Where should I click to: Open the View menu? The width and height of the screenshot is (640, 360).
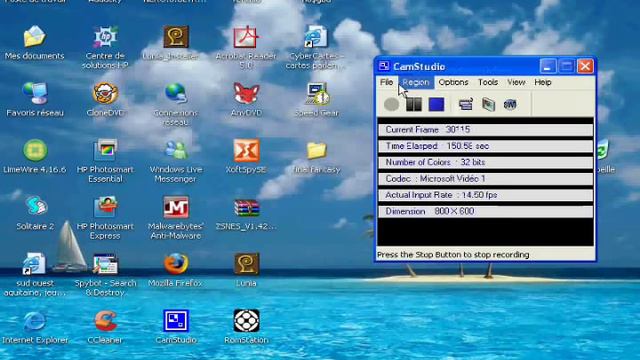click(516, 82)
